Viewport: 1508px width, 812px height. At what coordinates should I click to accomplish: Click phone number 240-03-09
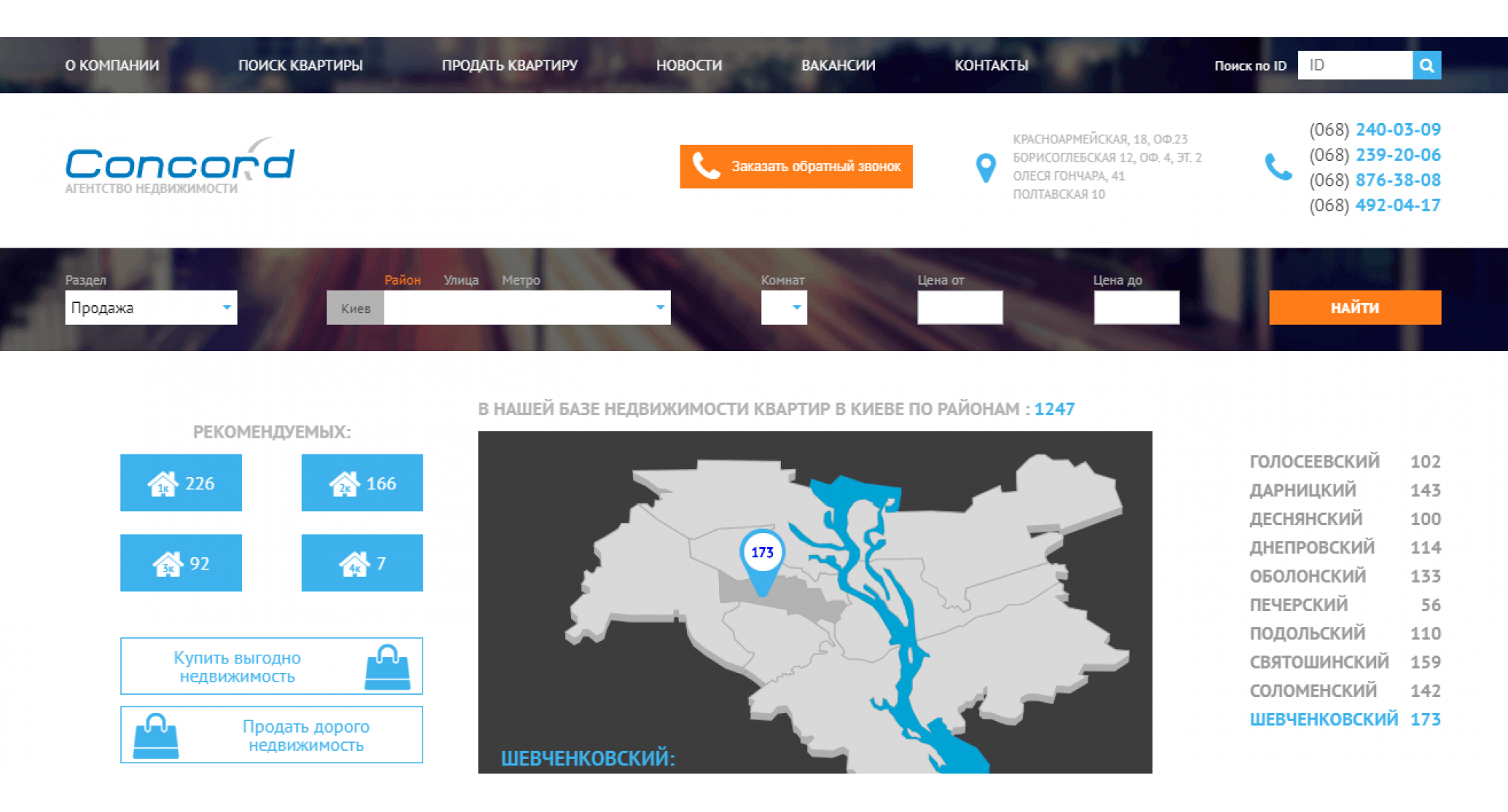tap(1398, 130)
